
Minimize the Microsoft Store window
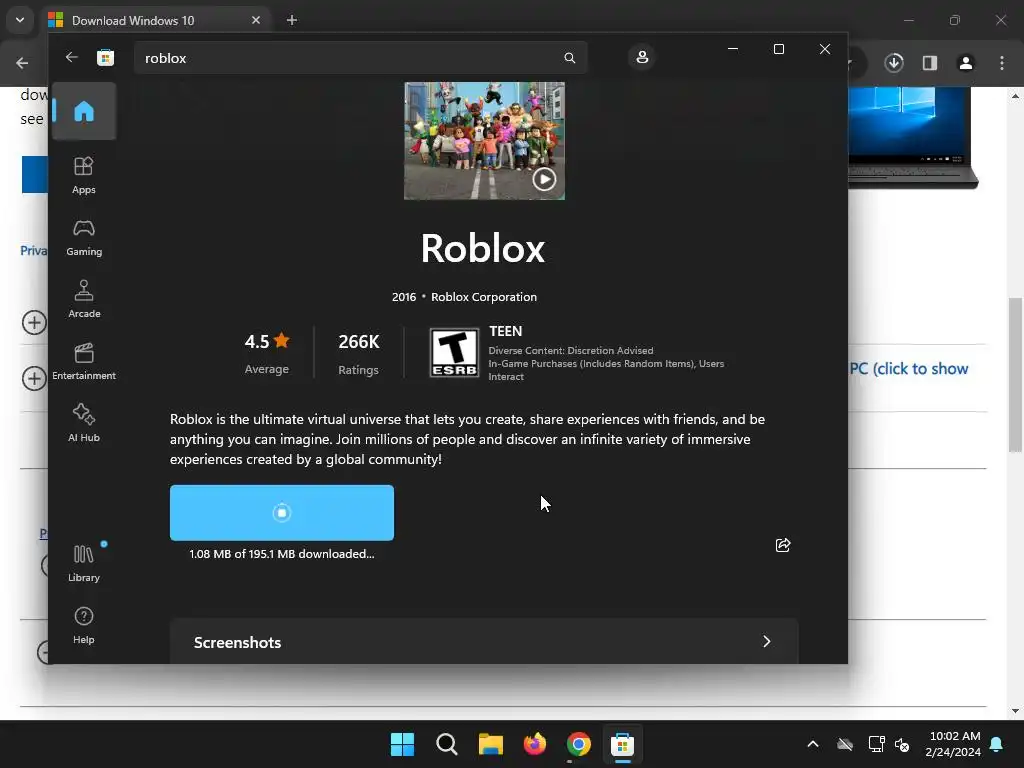pos(733,49)
